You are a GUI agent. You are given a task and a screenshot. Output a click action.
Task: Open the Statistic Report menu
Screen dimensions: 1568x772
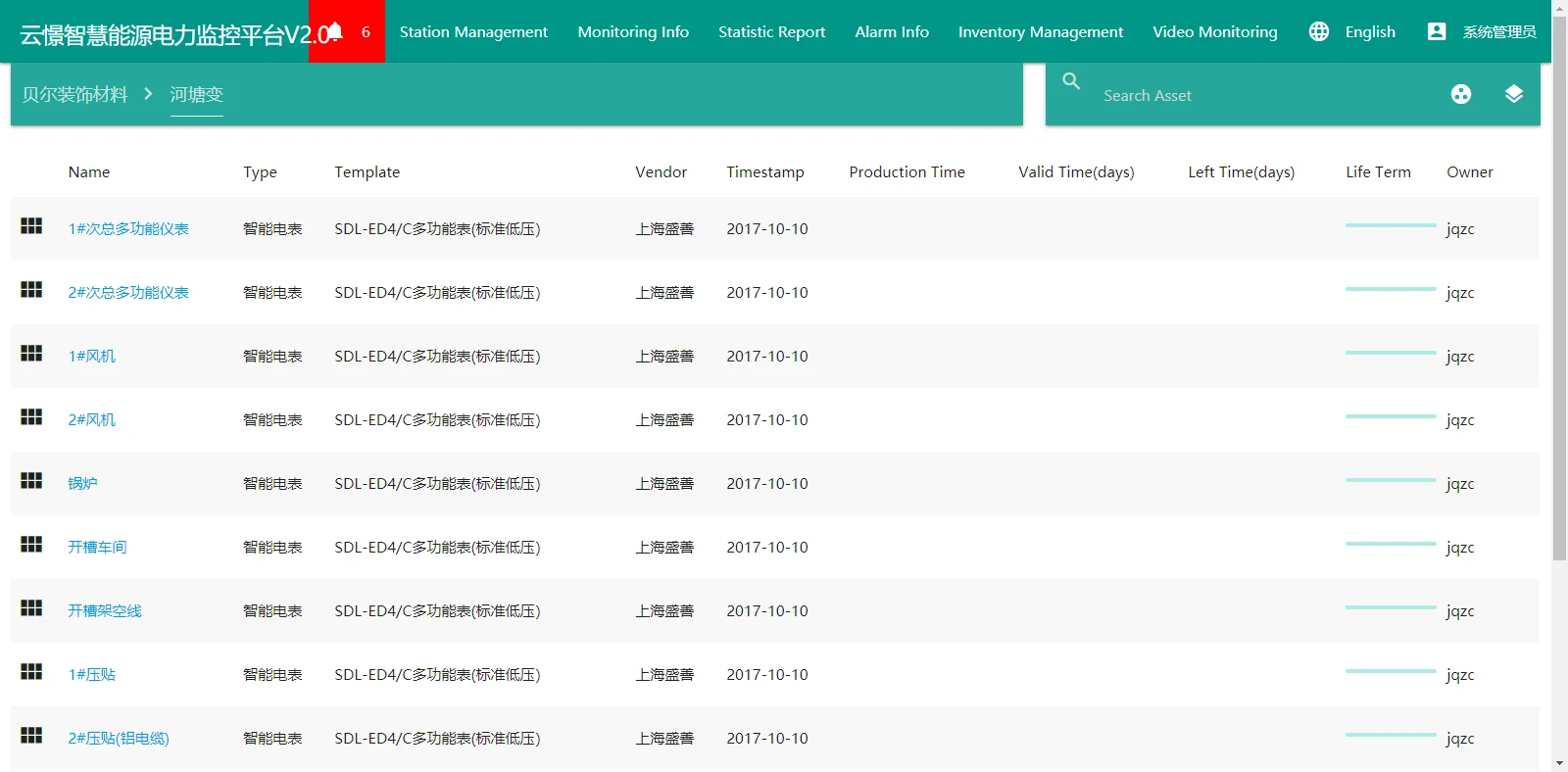[772, 31]
